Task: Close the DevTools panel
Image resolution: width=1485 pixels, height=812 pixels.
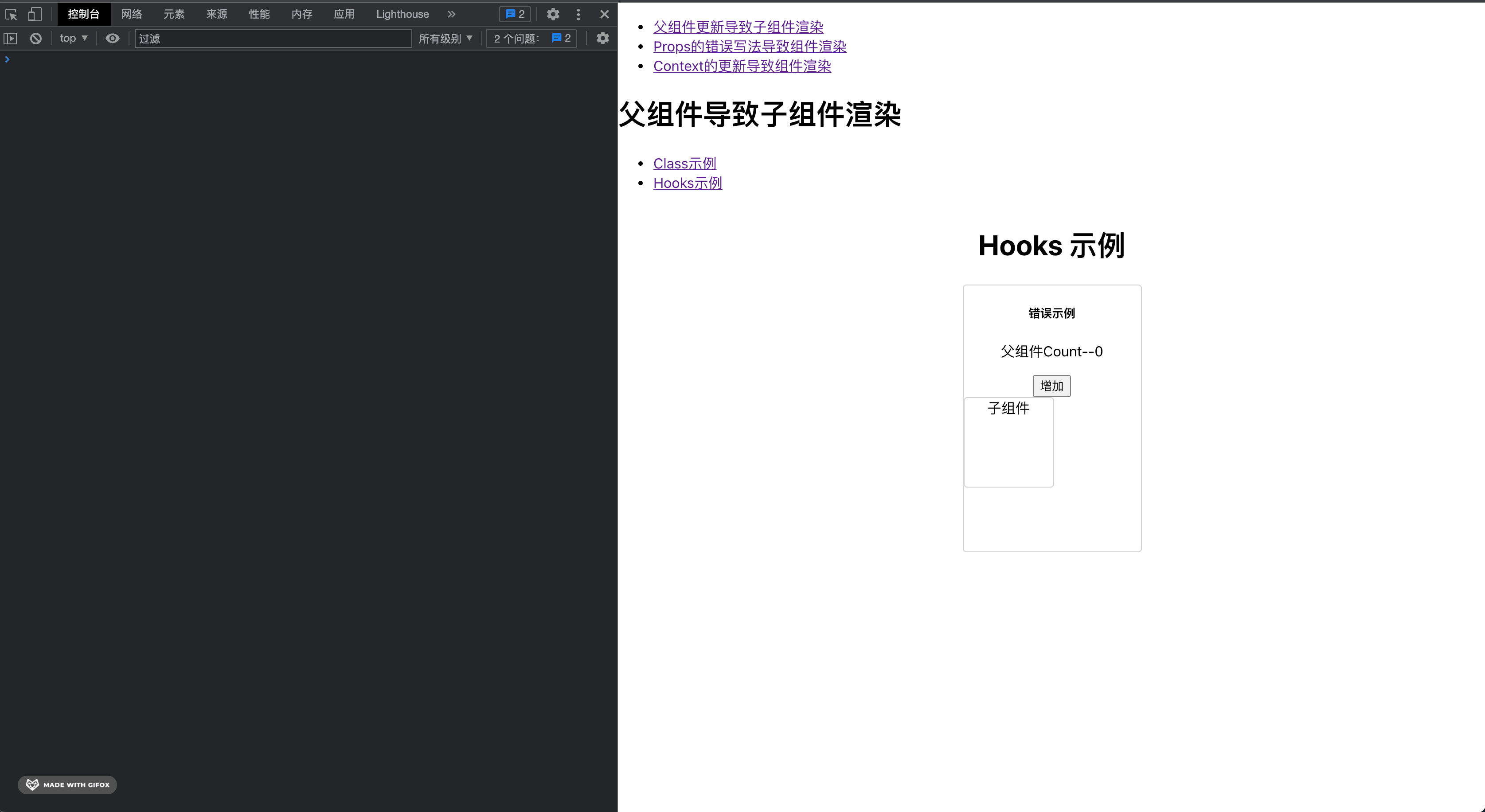Action: tap(604, 15)
